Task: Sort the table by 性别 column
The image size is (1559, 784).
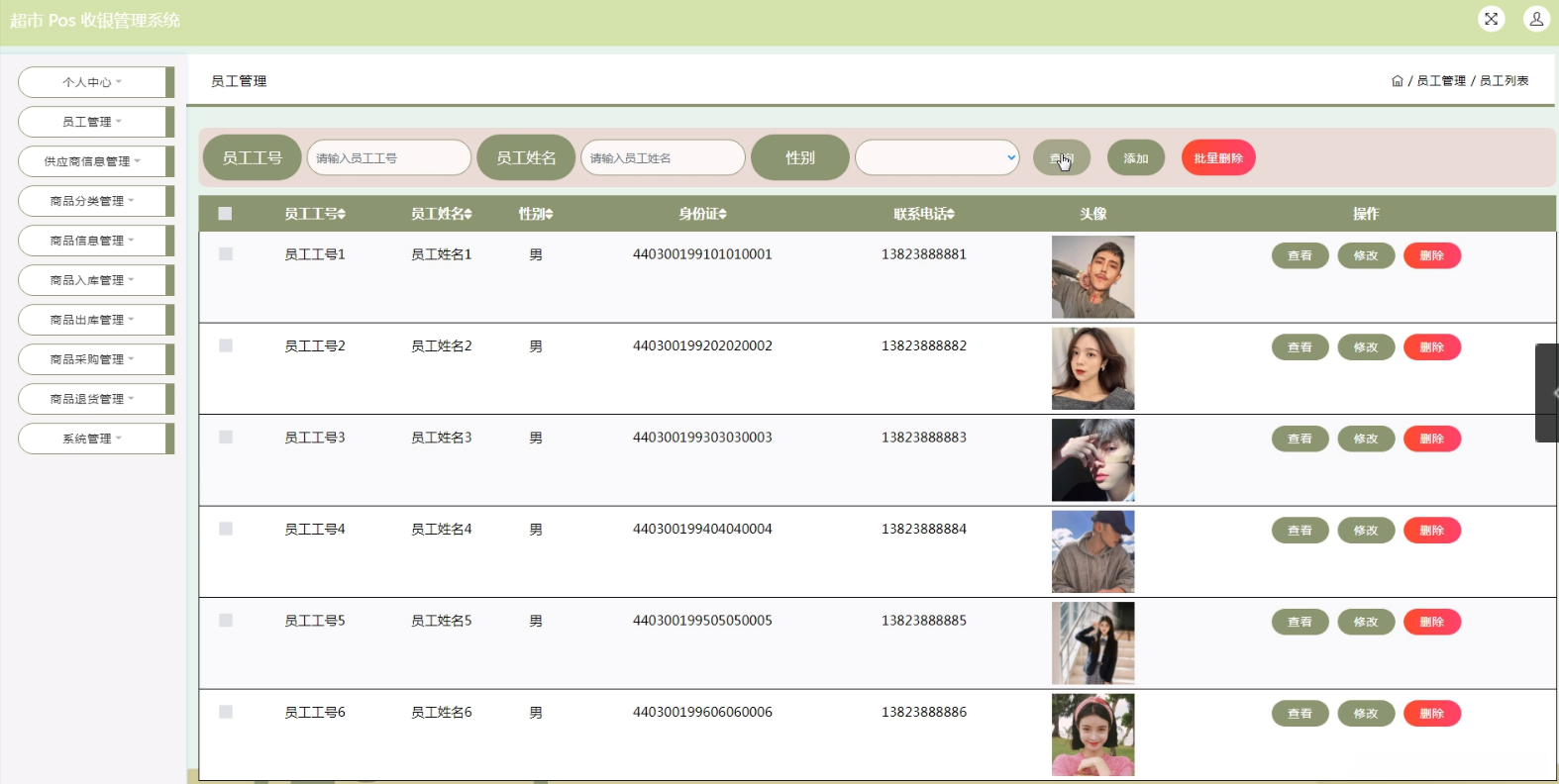Action: (536, 214)
